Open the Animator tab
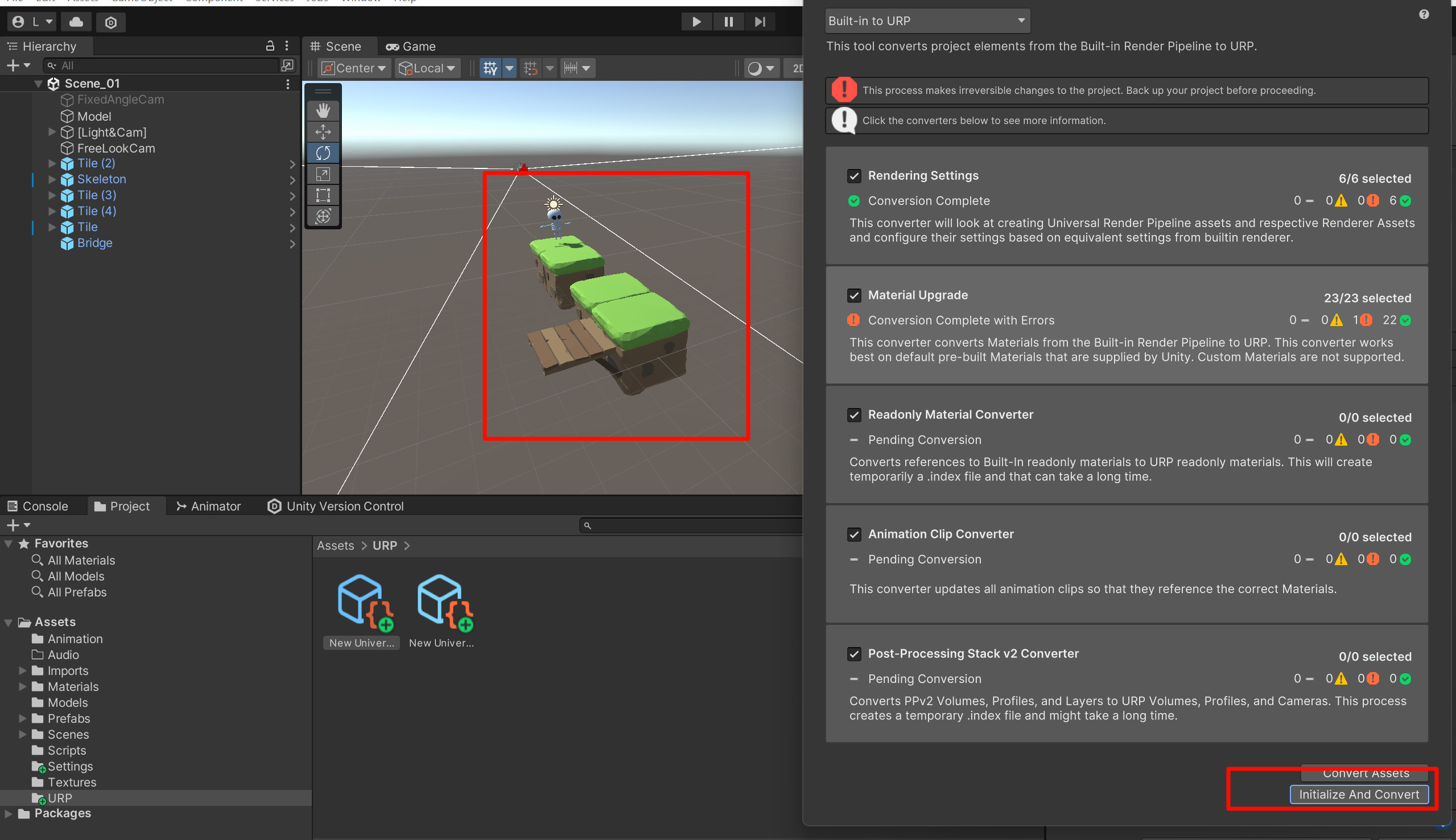 [x=208, y=506]
